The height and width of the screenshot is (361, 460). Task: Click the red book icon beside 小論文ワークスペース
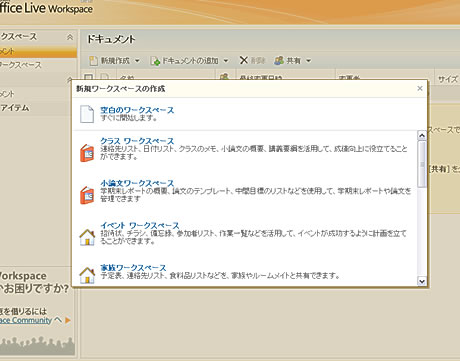point(87,195)
